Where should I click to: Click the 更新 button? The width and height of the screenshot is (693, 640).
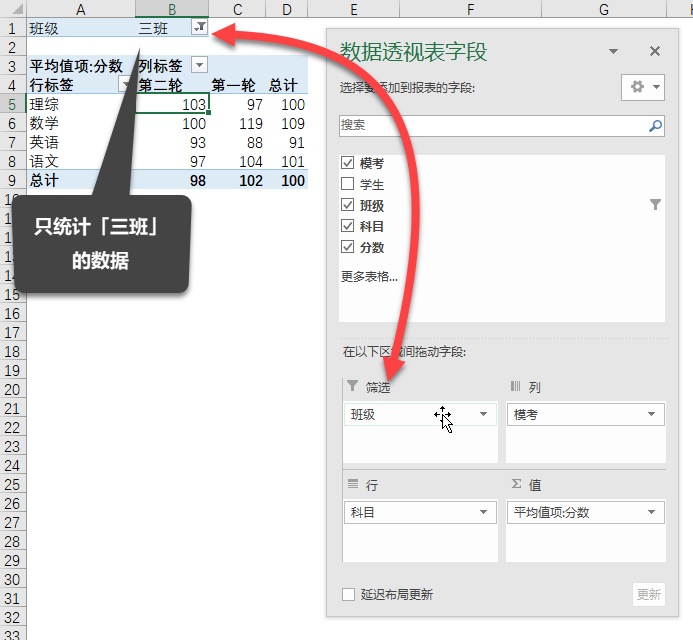(x=648, y=594)
